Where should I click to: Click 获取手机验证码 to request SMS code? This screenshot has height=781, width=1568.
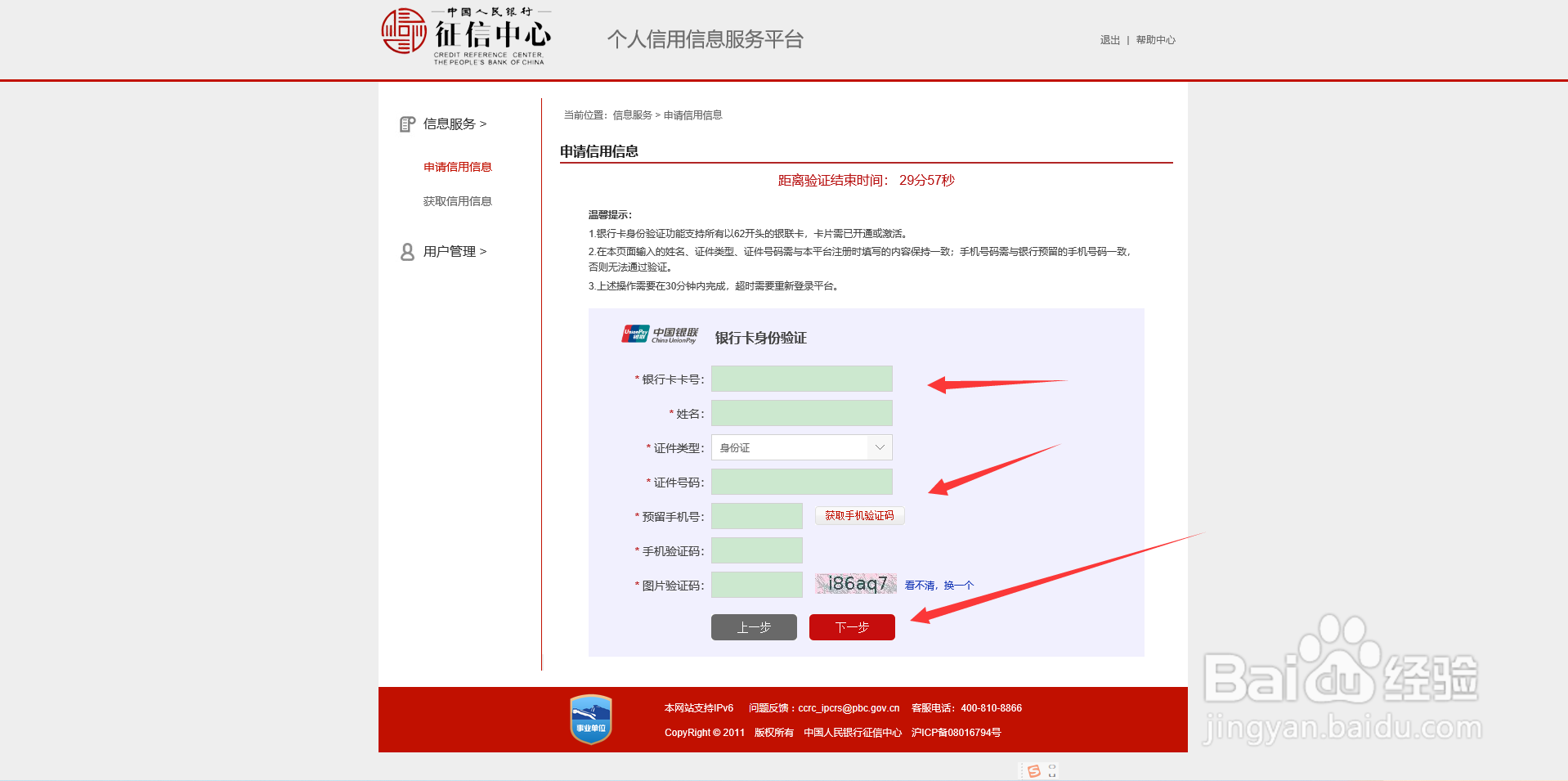tap(859, 515)
